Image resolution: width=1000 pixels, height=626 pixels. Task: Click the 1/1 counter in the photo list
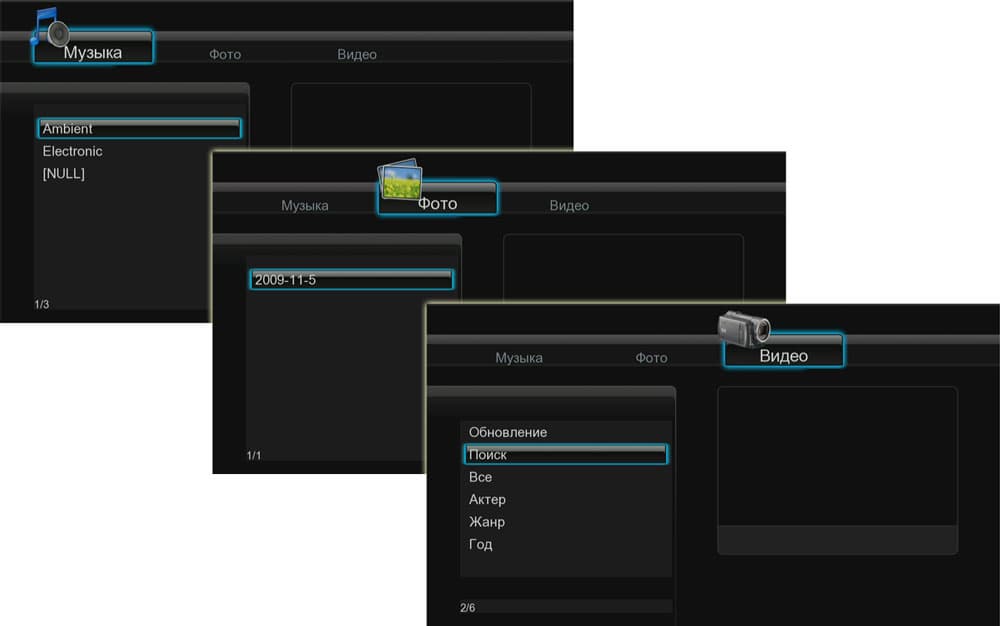pyautogui.click(x=254, y=456)
